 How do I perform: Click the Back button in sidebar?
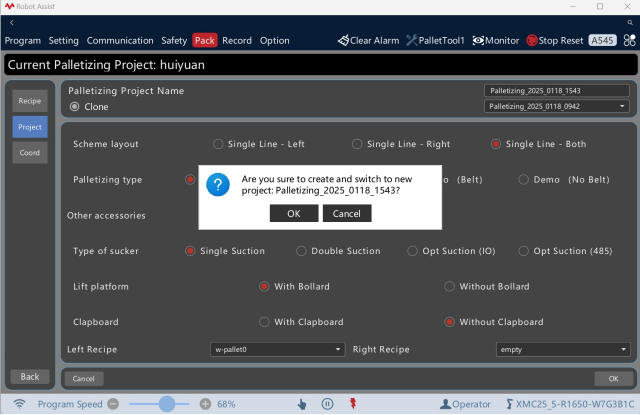(x=30, y=377)
